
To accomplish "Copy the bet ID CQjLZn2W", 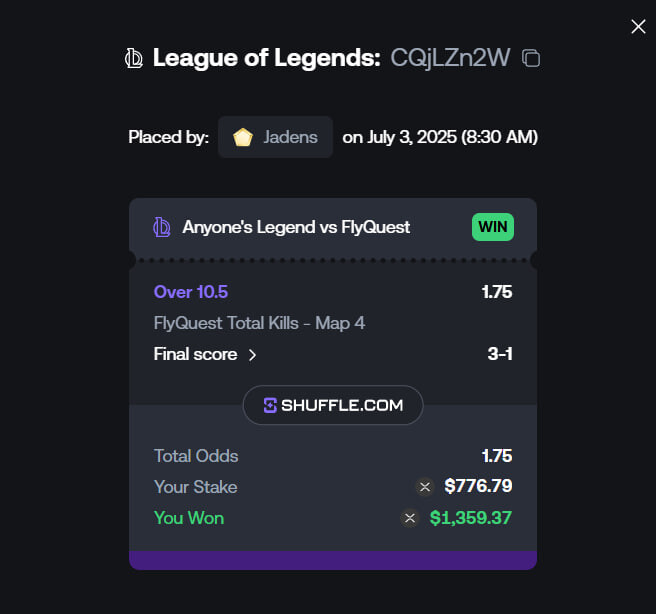I will (x=531, y=58).
